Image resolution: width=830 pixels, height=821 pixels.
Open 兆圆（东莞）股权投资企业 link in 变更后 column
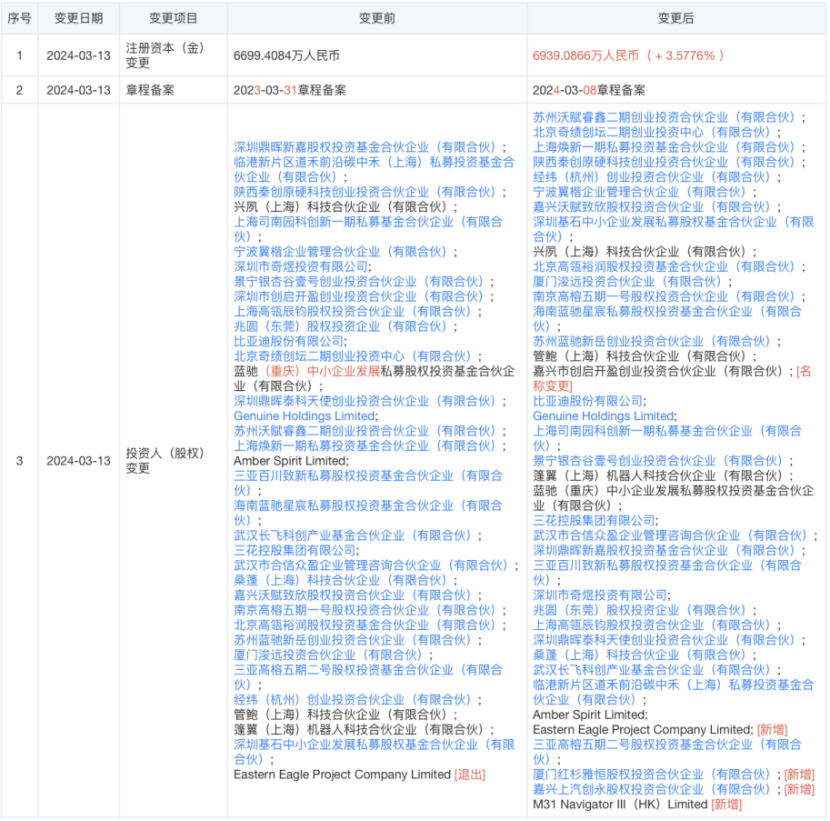[639, 610]
